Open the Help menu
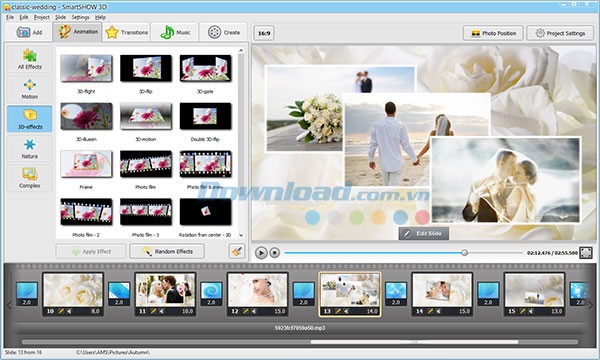 100,17
